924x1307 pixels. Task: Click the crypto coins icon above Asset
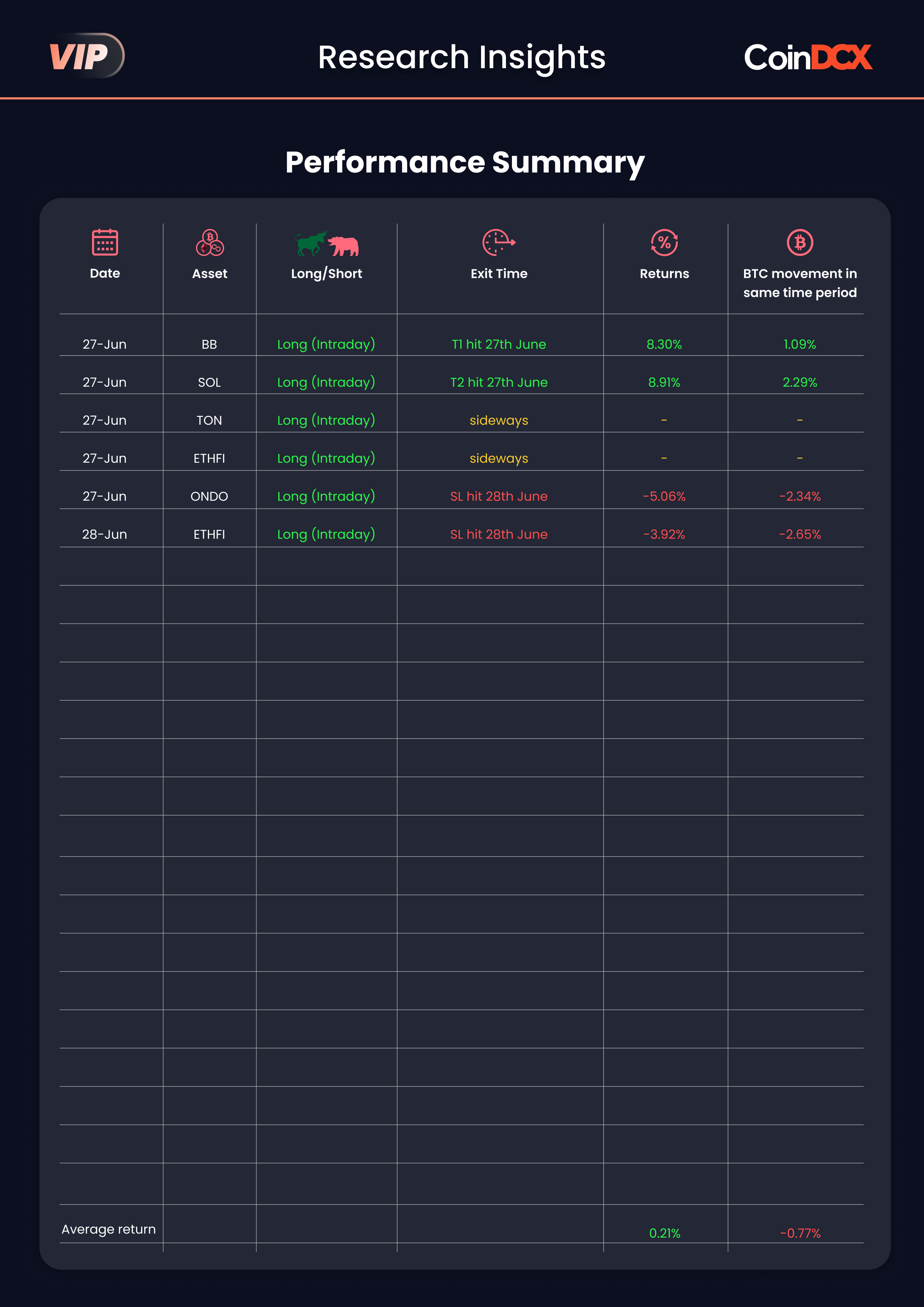point(209,243)
